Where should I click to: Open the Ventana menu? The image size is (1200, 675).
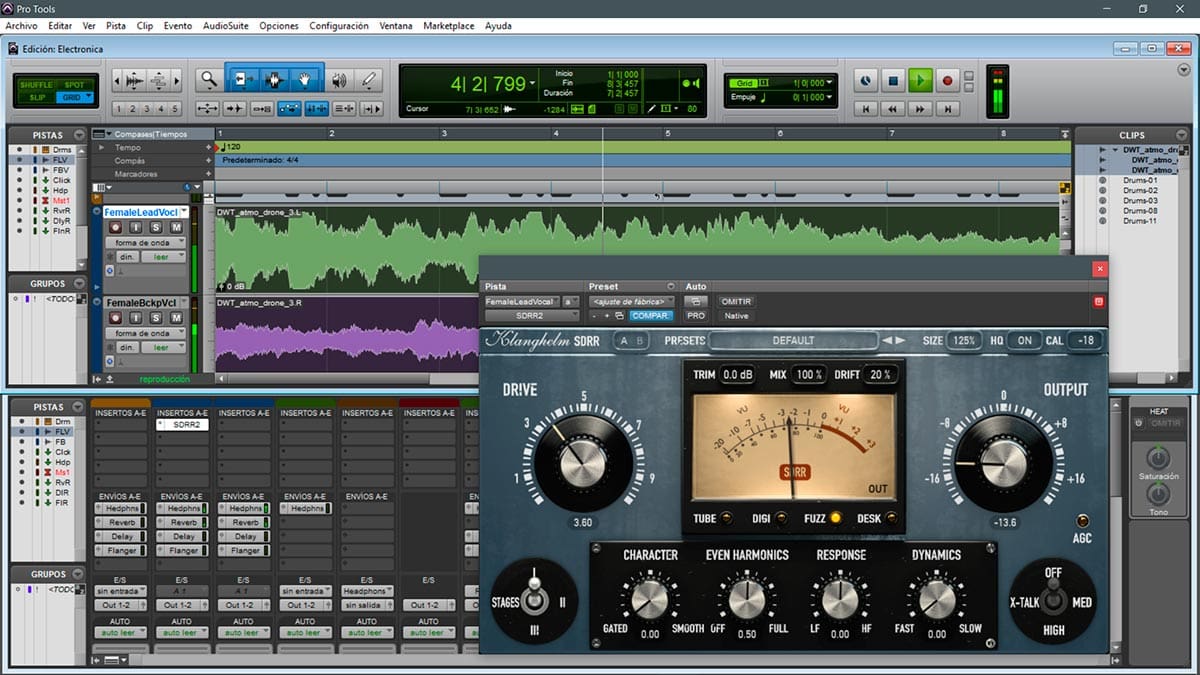(395, 25)
